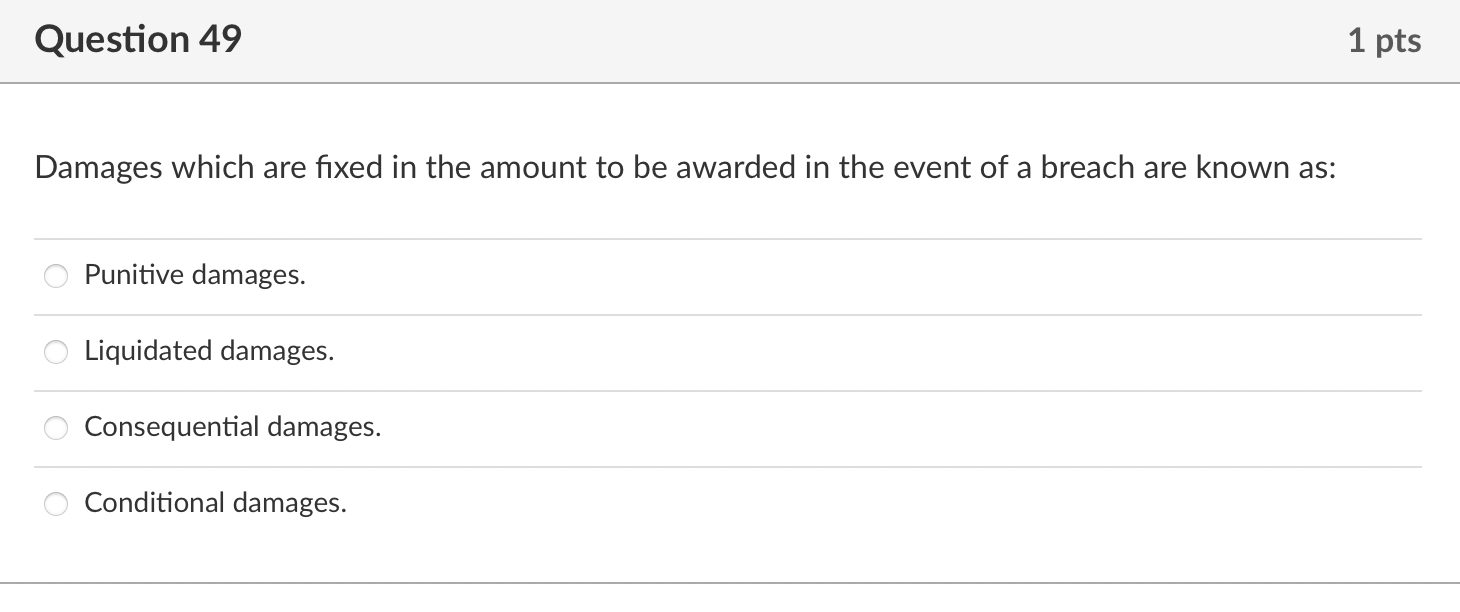Click the Consequential damages answer text

click(233, 428)
